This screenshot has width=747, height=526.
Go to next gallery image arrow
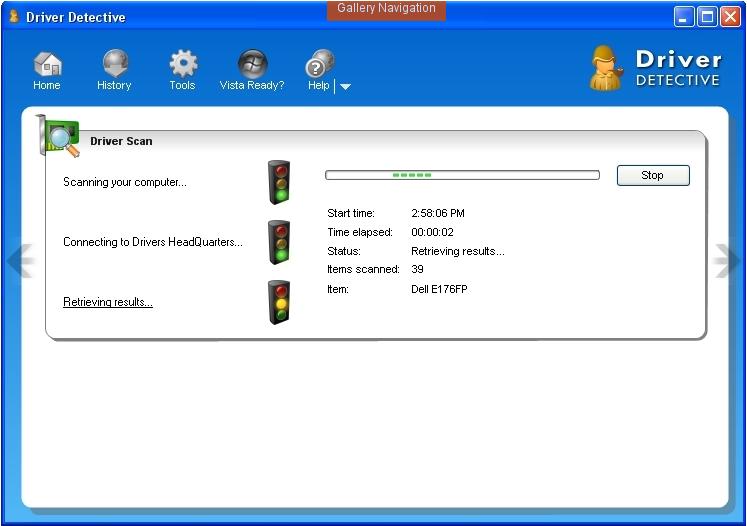tap(727, 260)
